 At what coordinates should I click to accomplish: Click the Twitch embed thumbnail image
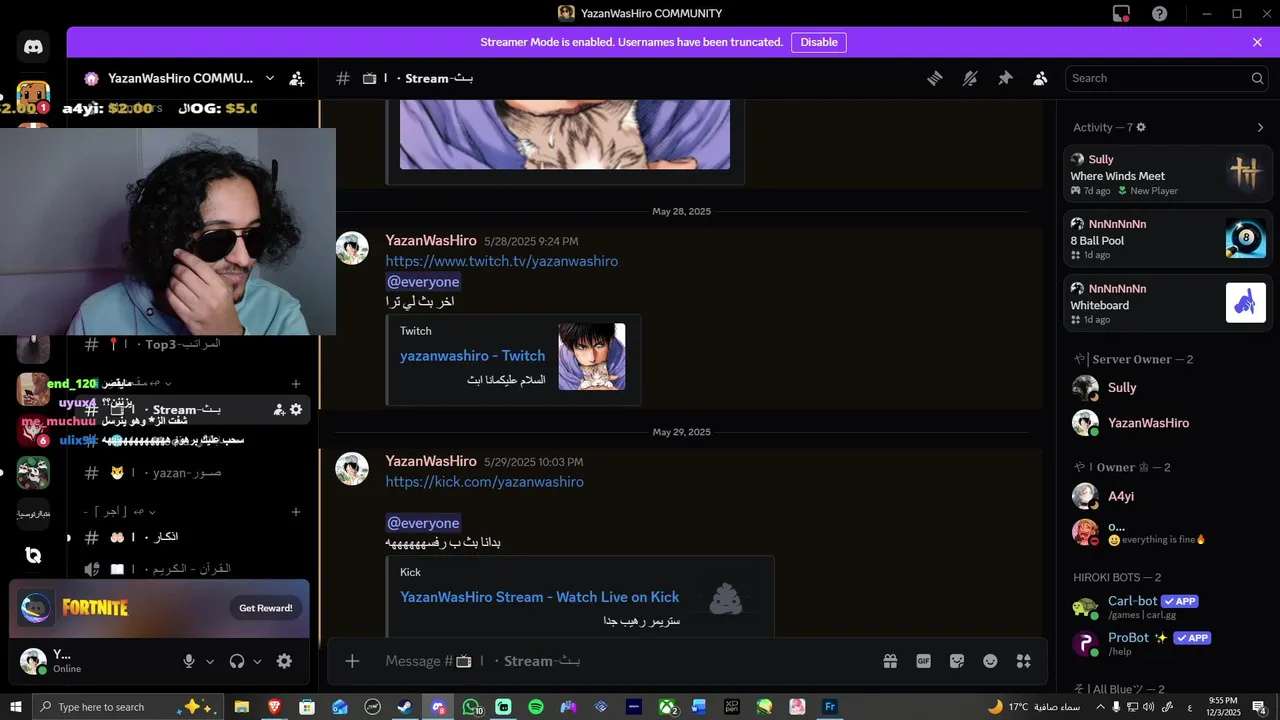tap(592, 356)
